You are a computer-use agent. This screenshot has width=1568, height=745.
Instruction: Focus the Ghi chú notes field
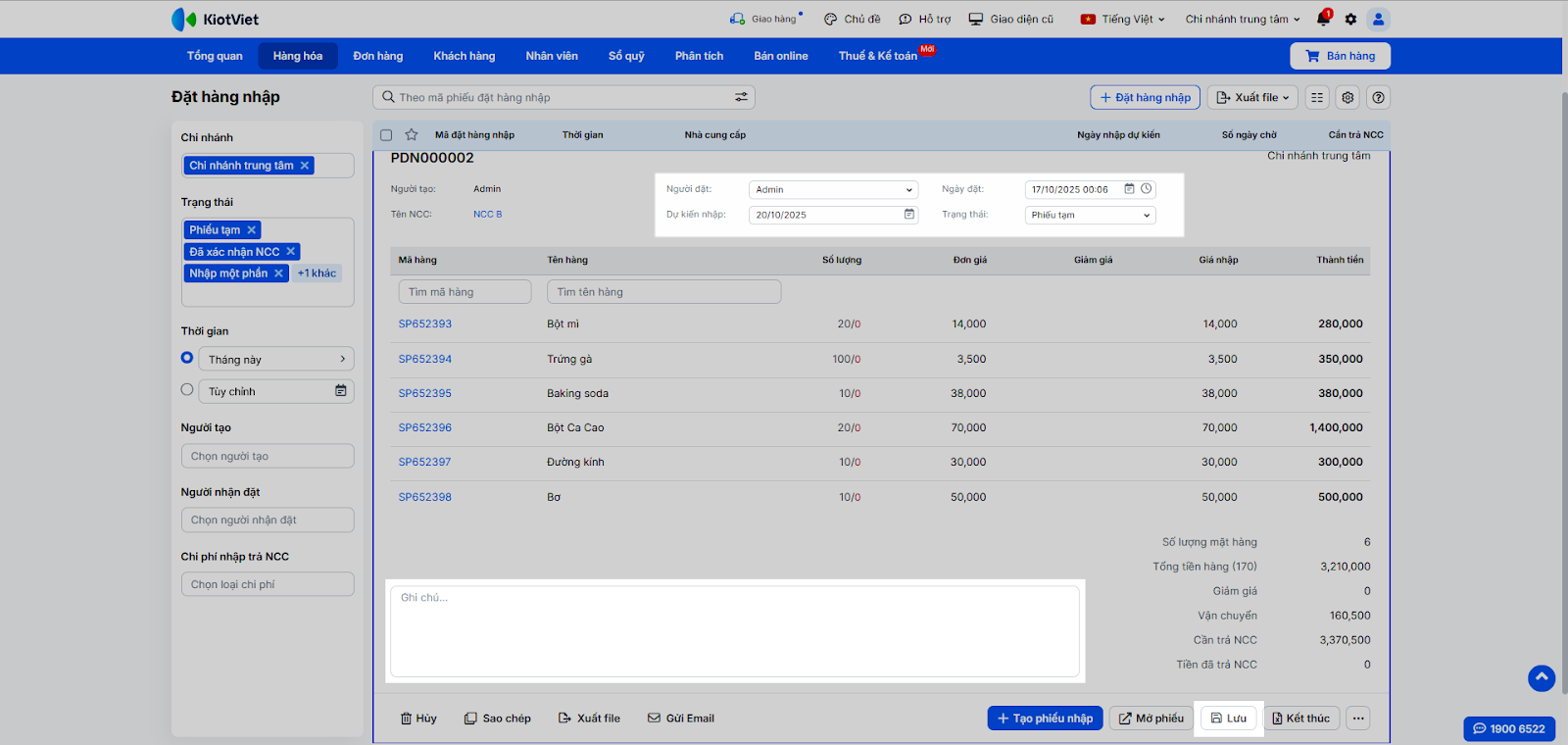735,630
